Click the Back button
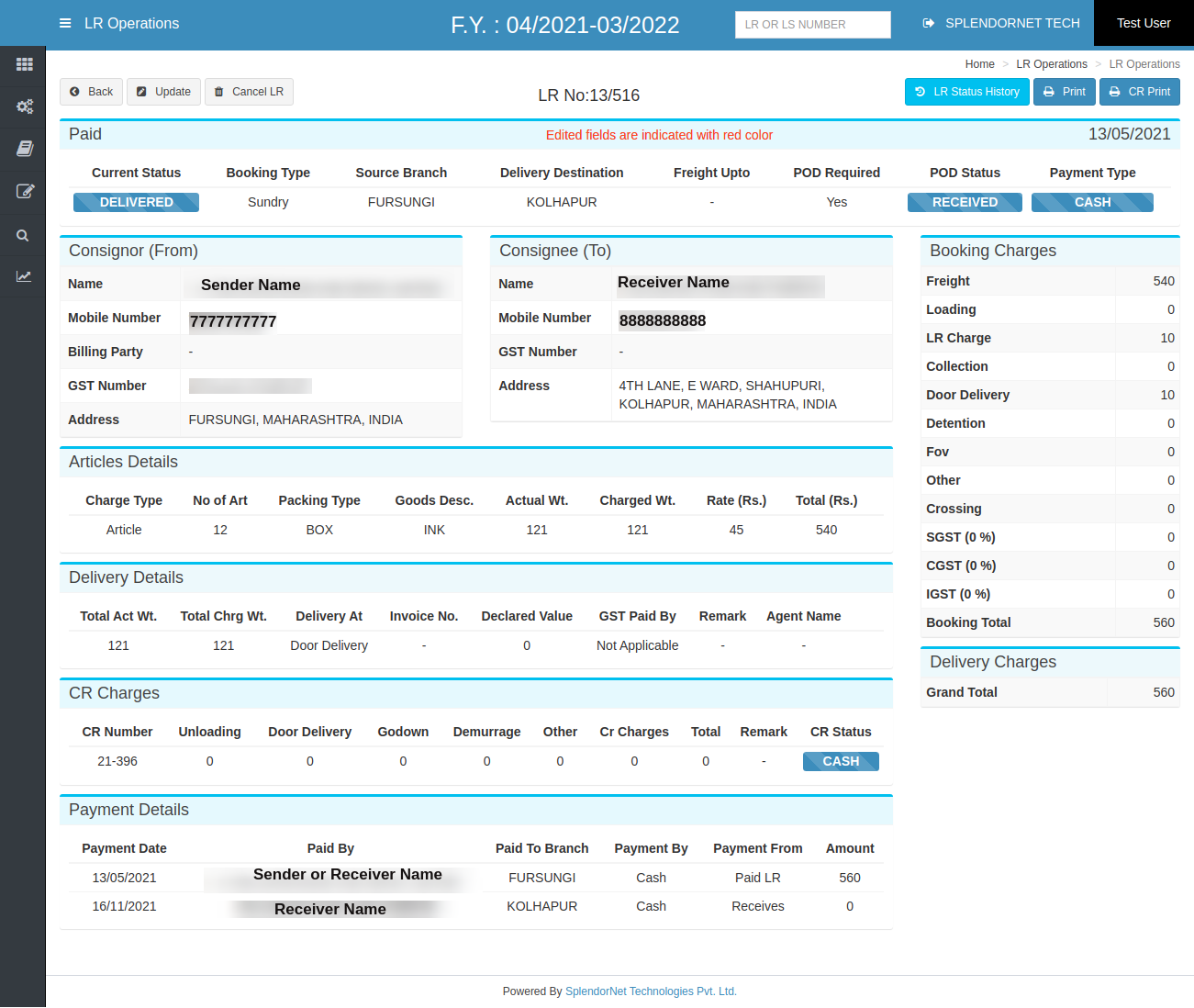Image resolution: width=1194 pixels, height=1008 pixels. tap(92, 92)
